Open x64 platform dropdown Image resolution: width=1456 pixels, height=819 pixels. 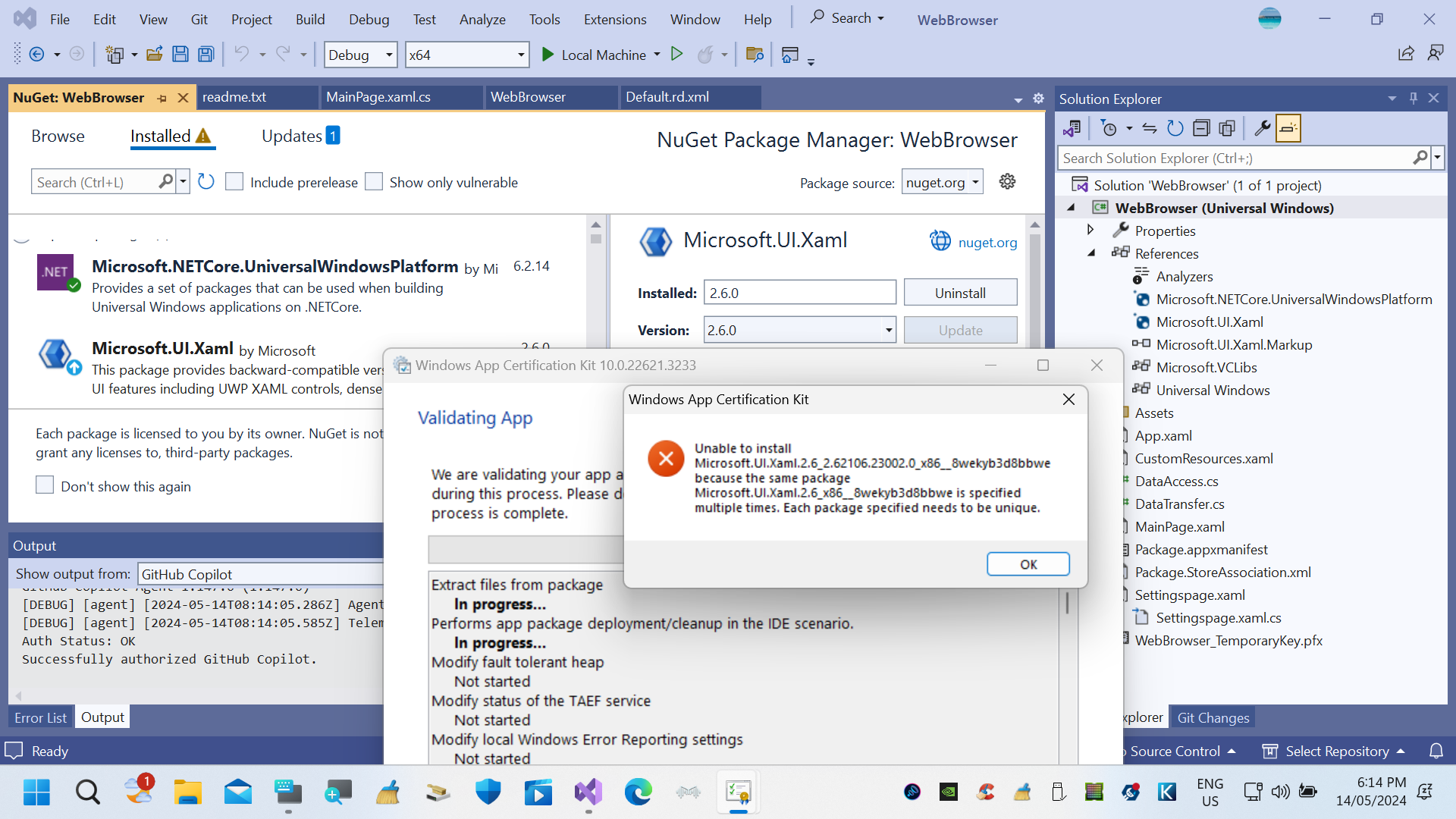point(466,55)
